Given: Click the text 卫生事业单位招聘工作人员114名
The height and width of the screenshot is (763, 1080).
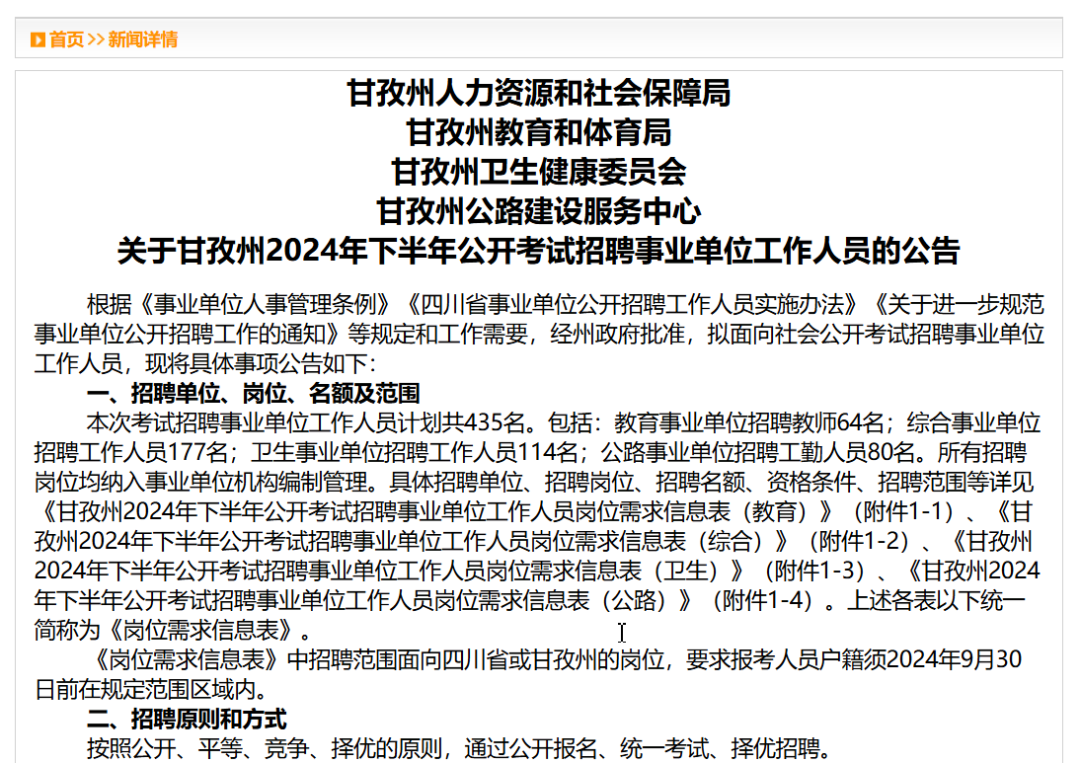Looking at the screenshot, I should [x=415, y=452].
